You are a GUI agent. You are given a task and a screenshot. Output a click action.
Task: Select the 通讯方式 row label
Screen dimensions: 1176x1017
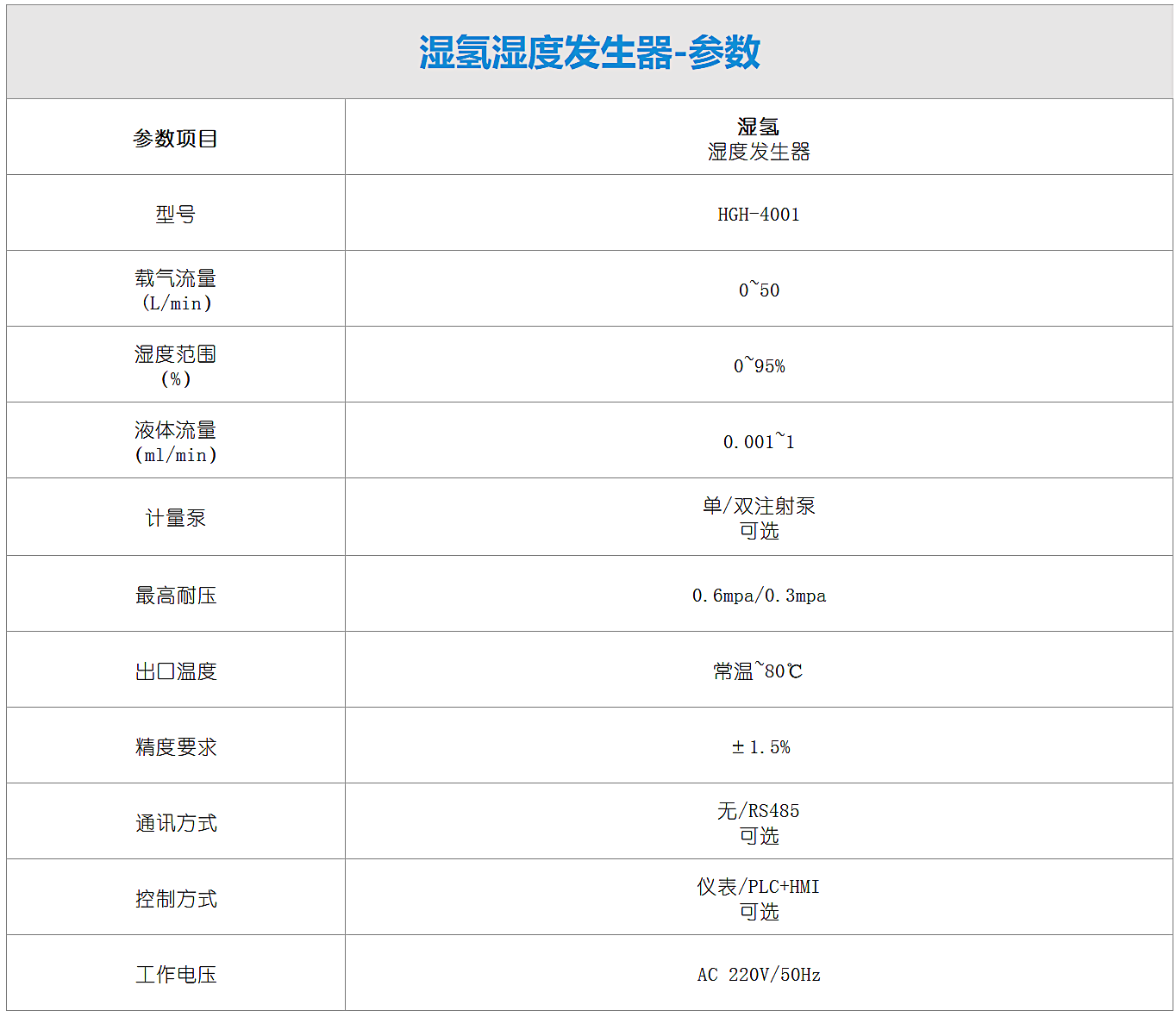pos(175,823)
